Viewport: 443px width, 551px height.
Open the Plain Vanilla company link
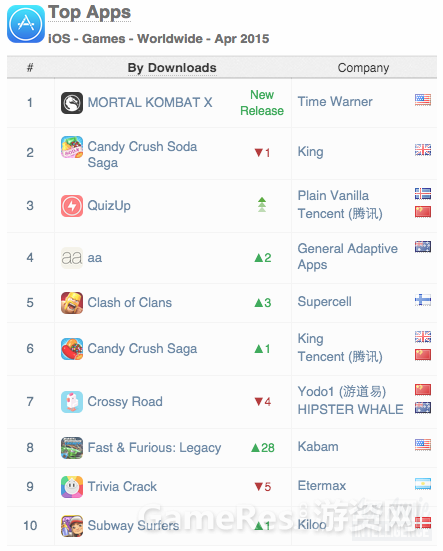point(333,196)
